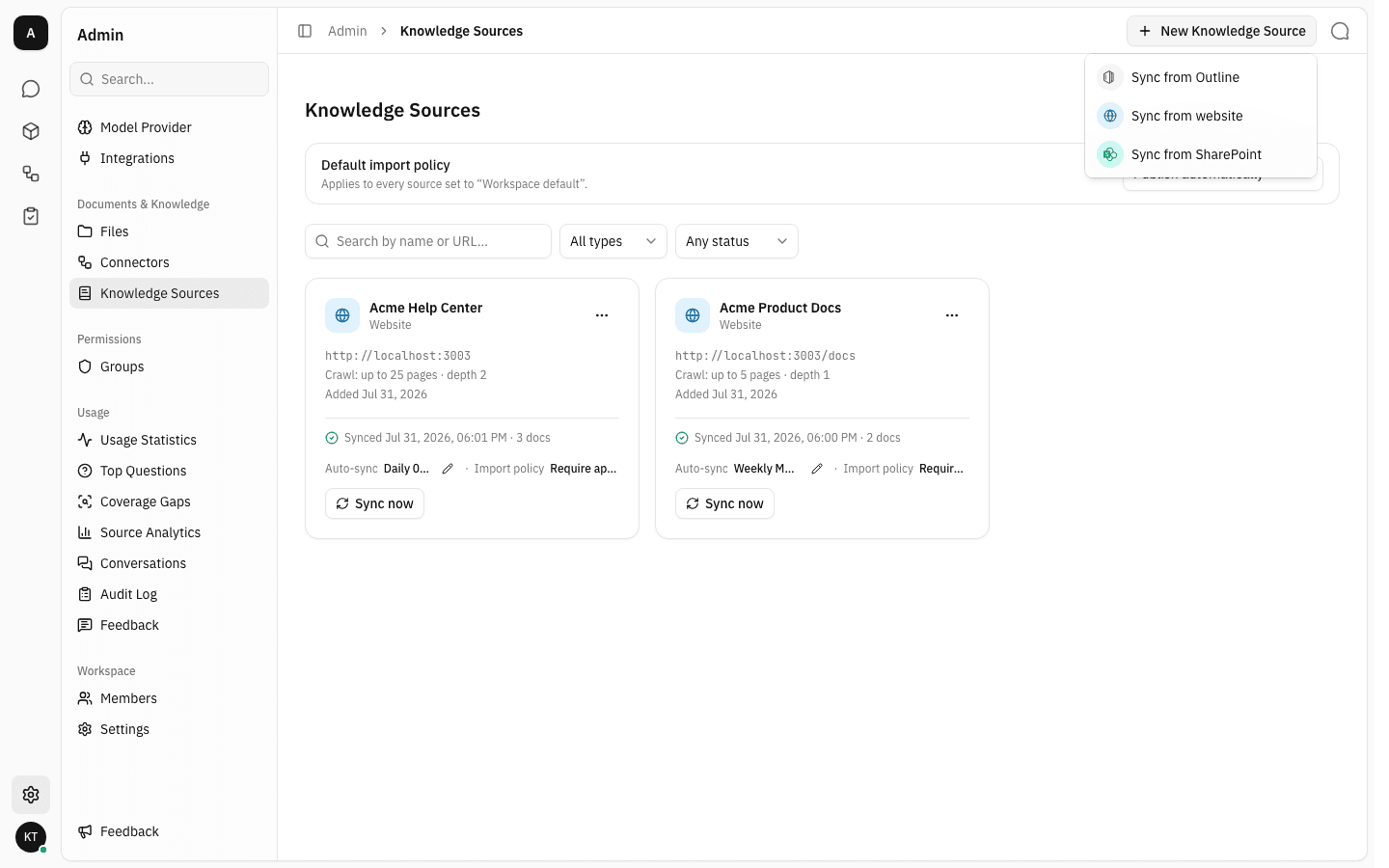Open Acme Product Docs more options menu

[x=952, y=315]
